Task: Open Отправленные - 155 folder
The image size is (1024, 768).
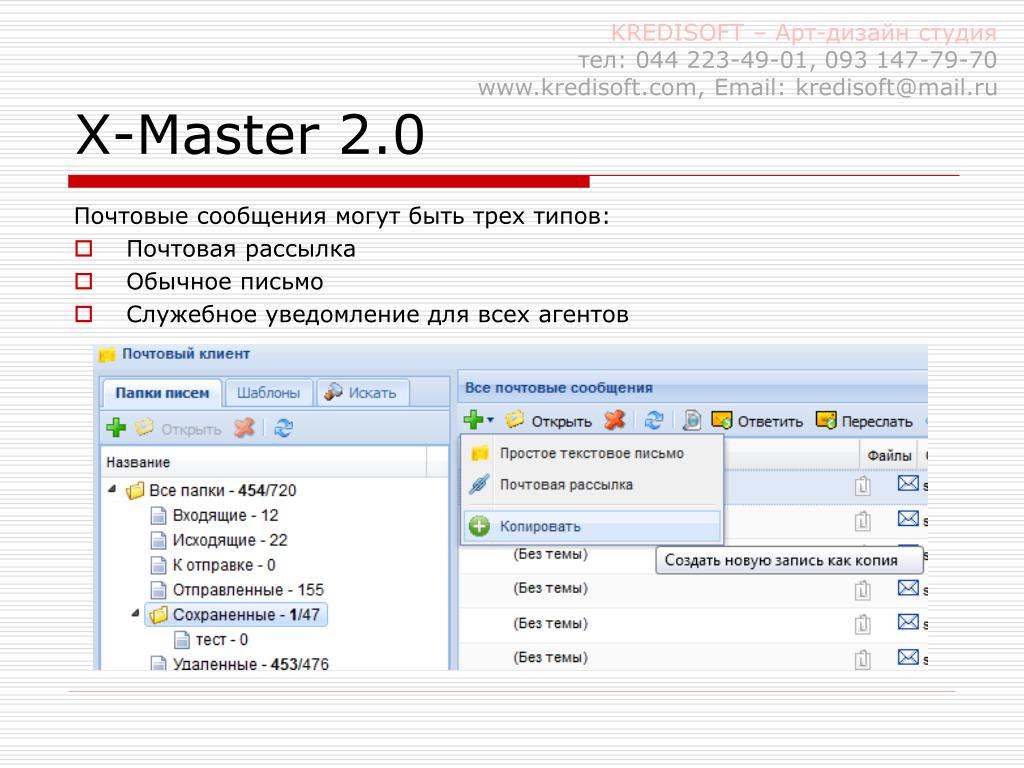Action: click(x=238, y=590)
